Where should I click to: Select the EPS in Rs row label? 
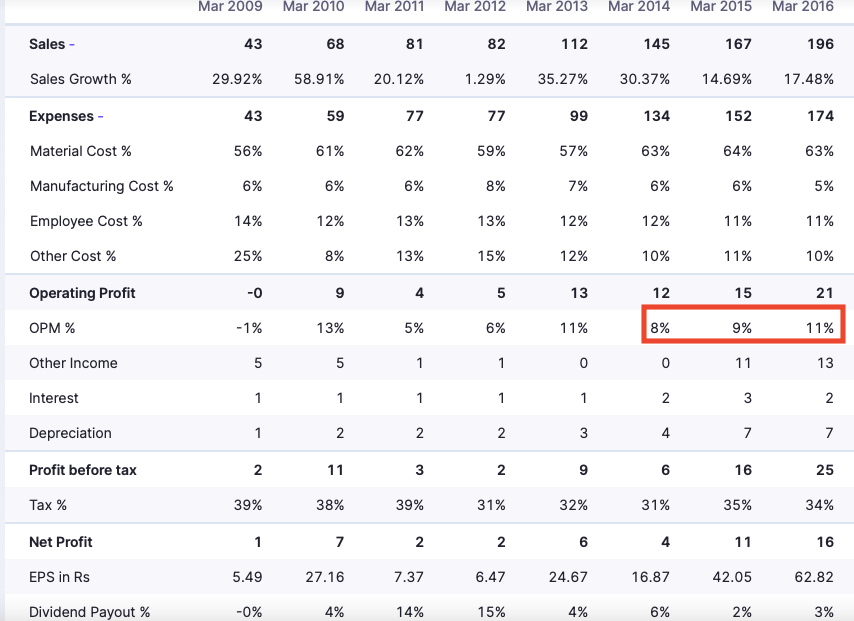tap(60, 577)
